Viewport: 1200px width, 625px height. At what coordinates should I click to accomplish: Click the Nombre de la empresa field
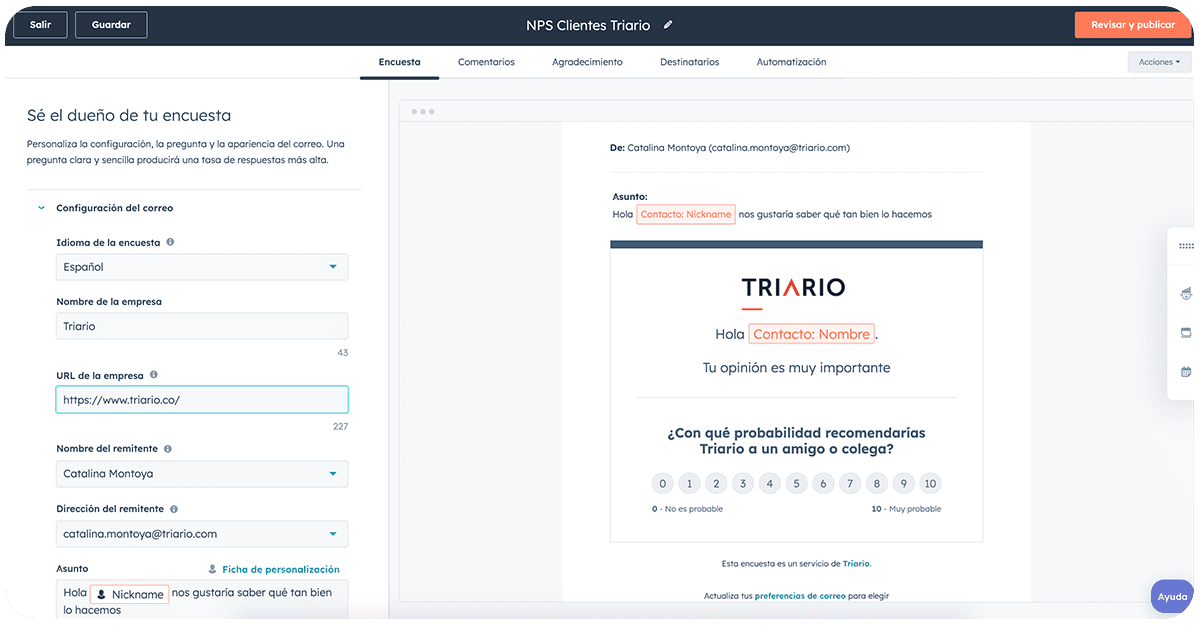tap(202, 326)
